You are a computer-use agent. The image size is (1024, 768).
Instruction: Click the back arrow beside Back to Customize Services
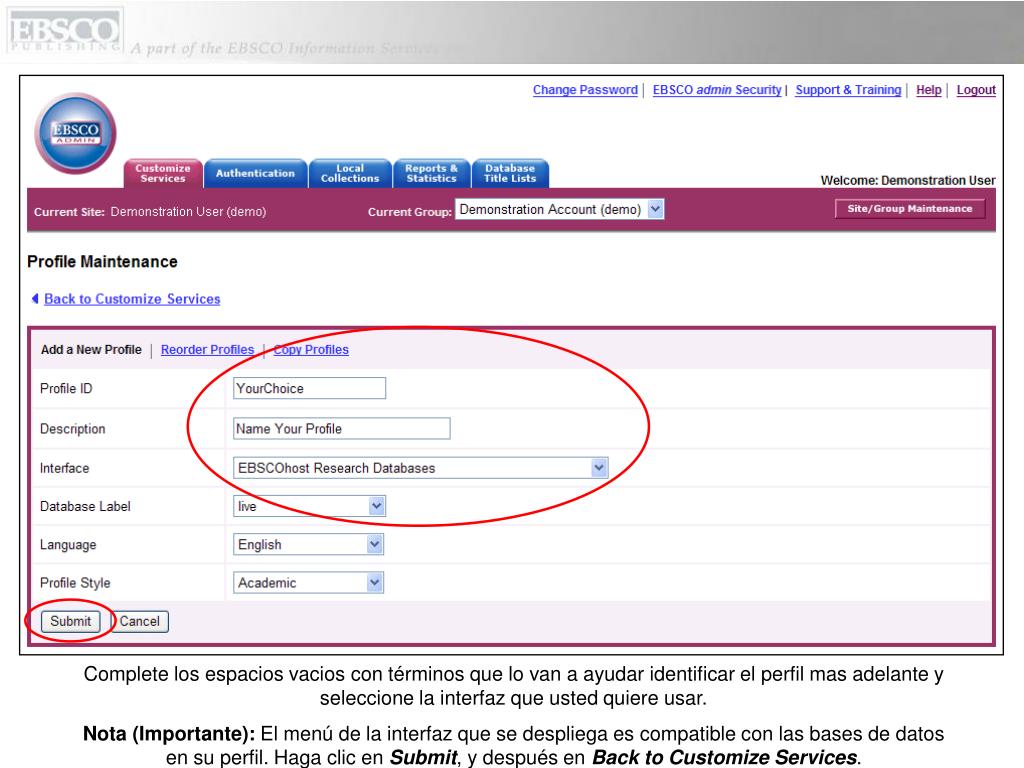(35, 298)
